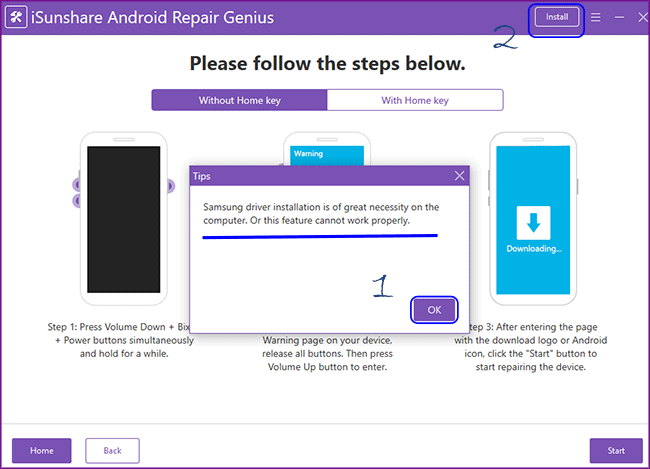Click the iSunshare wrench logo icon

16,17
